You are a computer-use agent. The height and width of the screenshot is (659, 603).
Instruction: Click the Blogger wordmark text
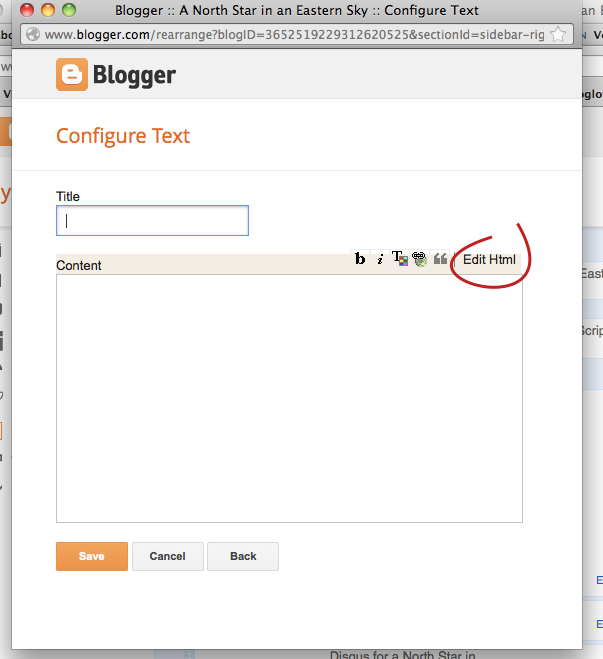tap(134, 76)
